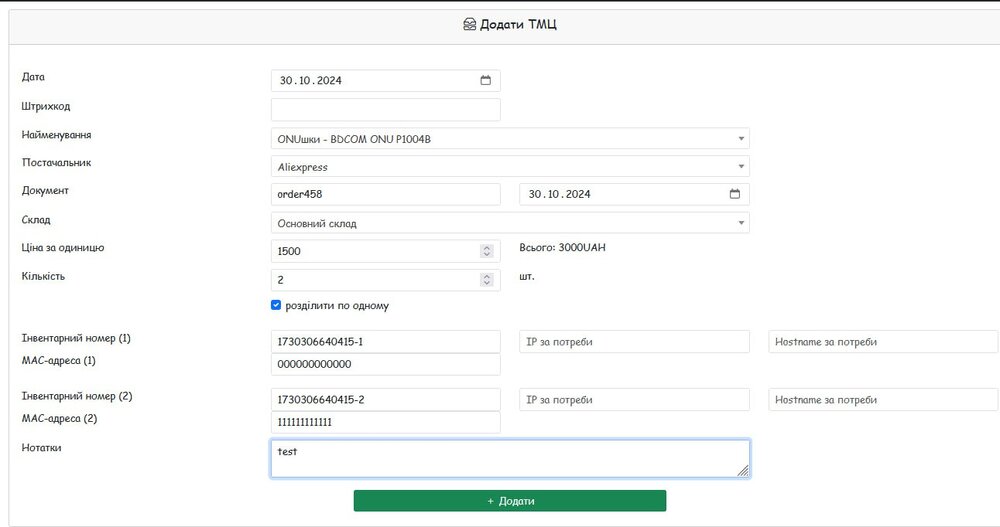Screen dimensions: 1000x527
Task: Open calendar picker in document date field
Action: tap(734, 194)
